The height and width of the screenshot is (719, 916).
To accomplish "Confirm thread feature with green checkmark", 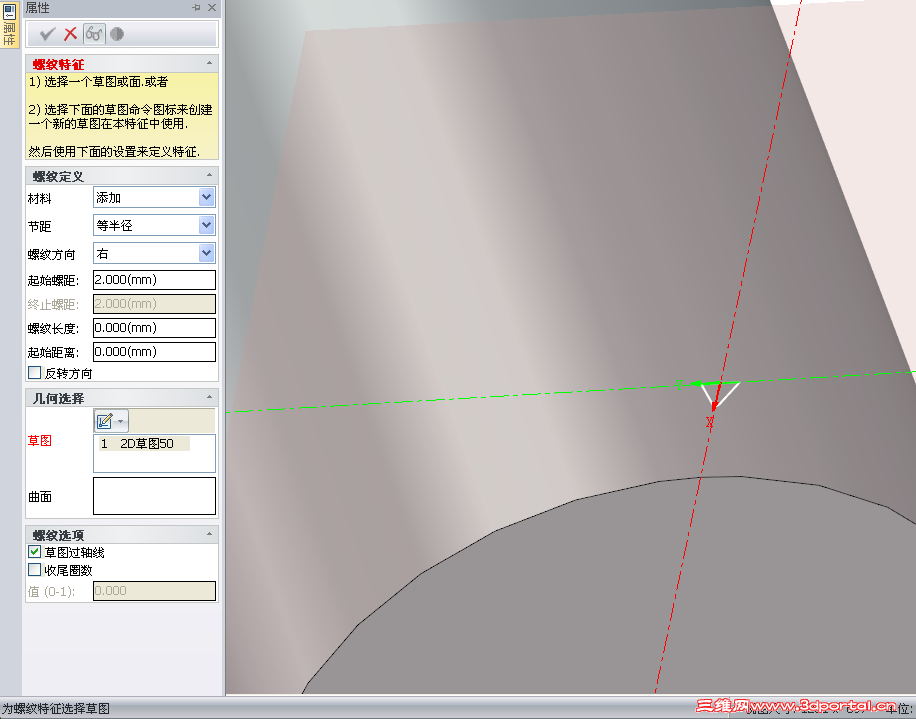I will (x=47, y=34).
